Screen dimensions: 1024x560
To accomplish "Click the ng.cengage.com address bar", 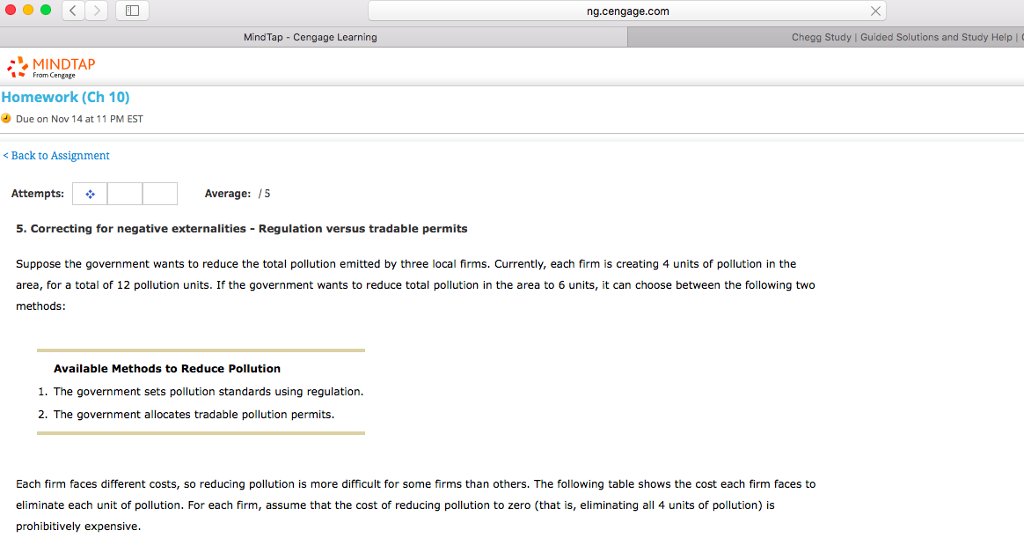I will coord(627,11).
